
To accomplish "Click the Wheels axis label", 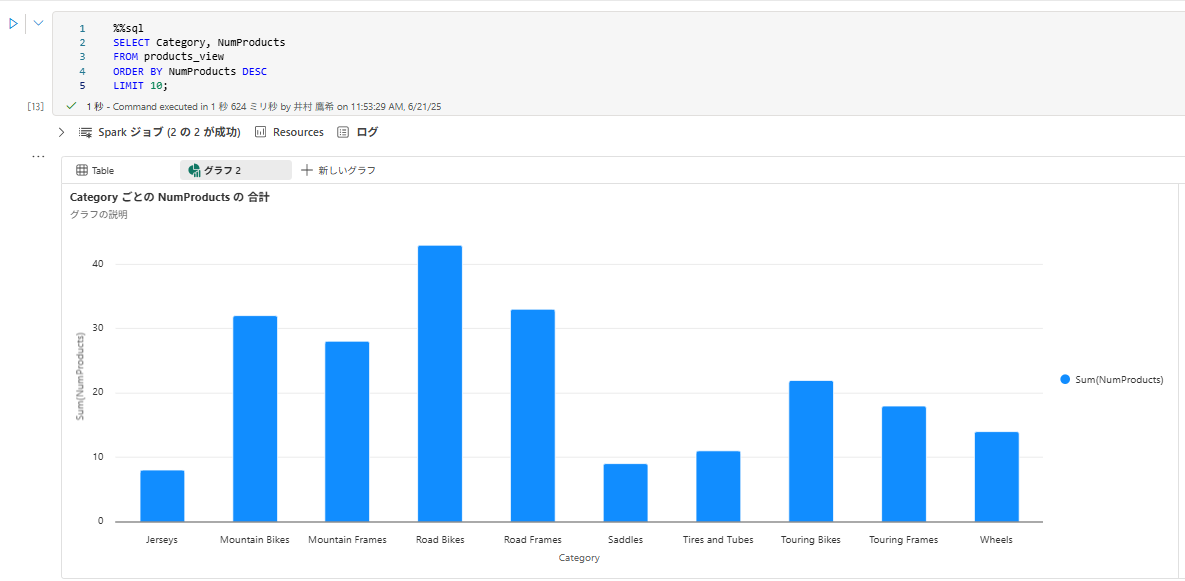I will pyautogui.click(x=996, y=539).
